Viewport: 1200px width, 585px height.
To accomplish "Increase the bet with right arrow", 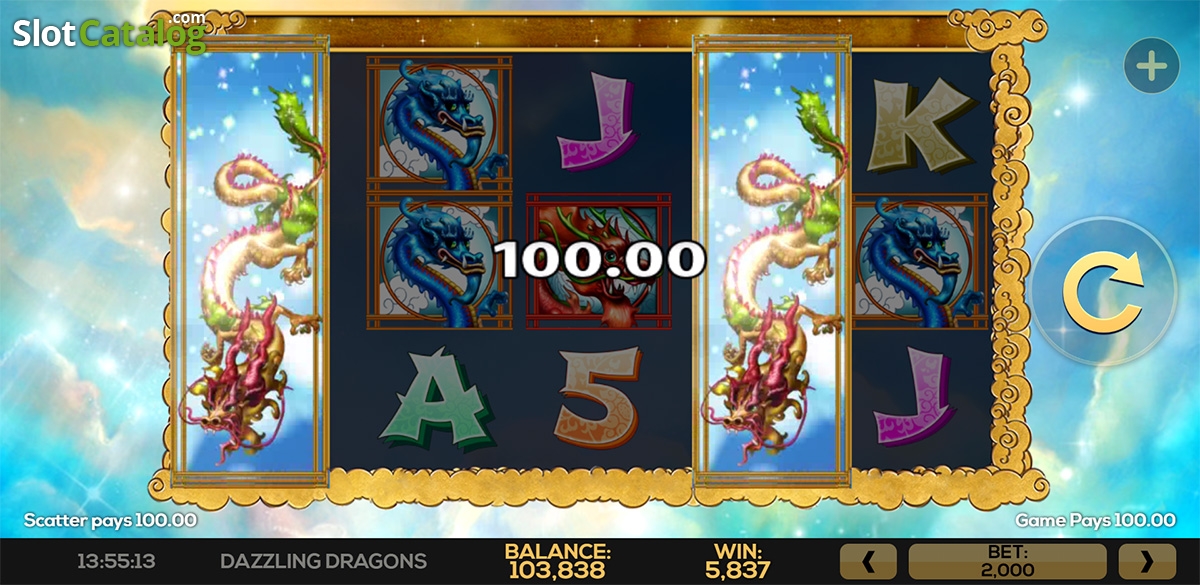I will [1146, 562].
